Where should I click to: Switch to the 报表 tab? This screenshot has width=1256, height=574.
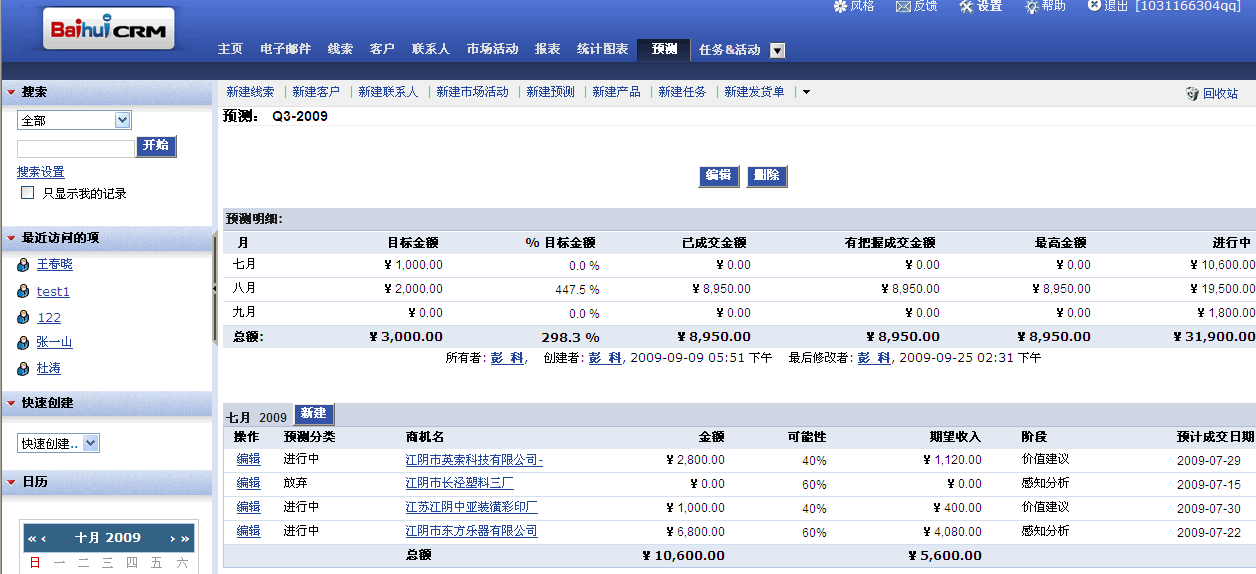(547, 49)
